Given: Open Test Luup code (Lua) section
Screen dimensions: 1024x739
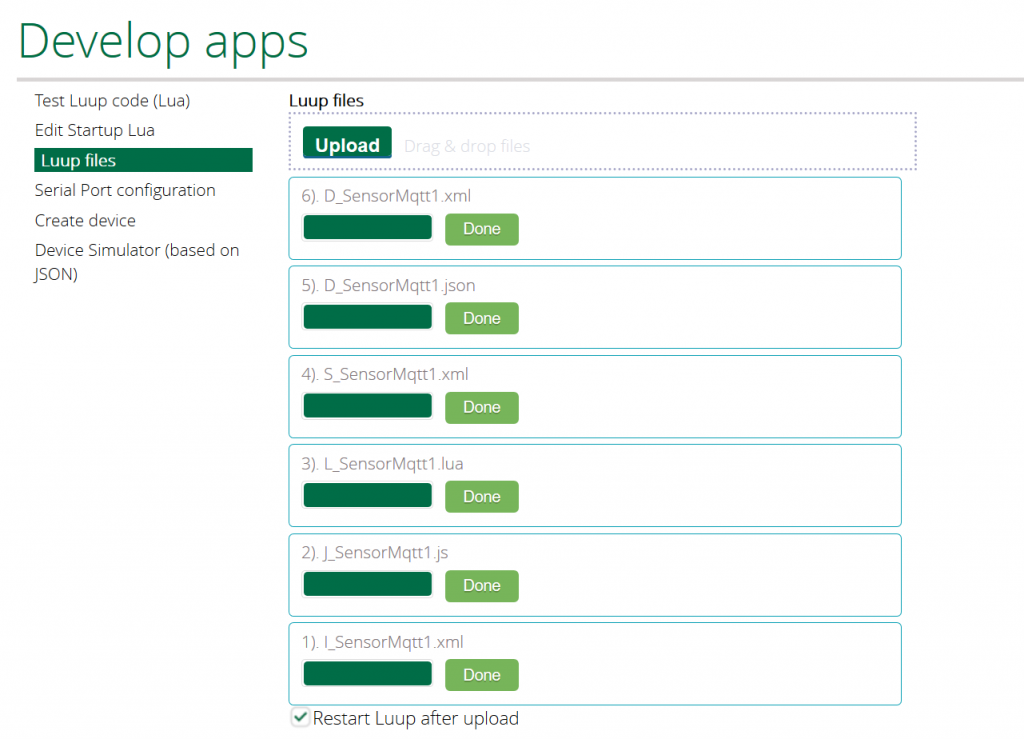Looking at the screenshot, I should pyautogui.click(x=112, y=101).
